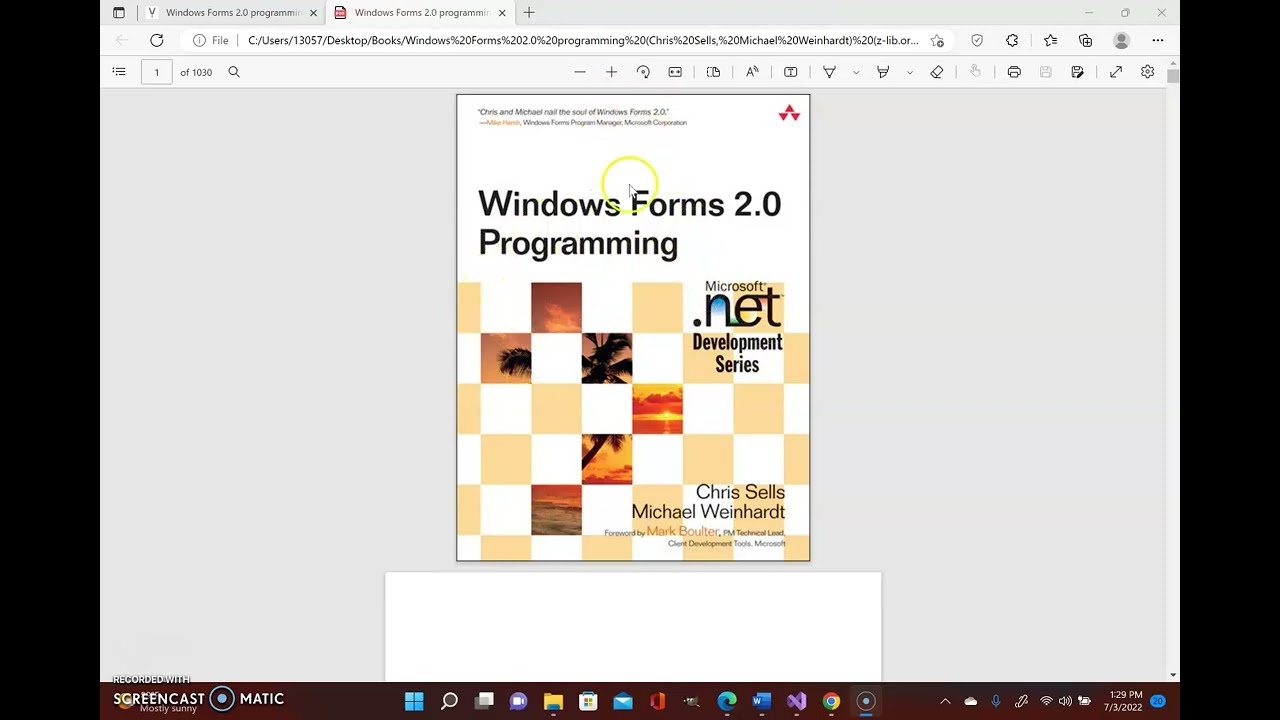Open Mail app from taskbar
The height and width of the screenshot is (720, 1280).
coord(623,701)
